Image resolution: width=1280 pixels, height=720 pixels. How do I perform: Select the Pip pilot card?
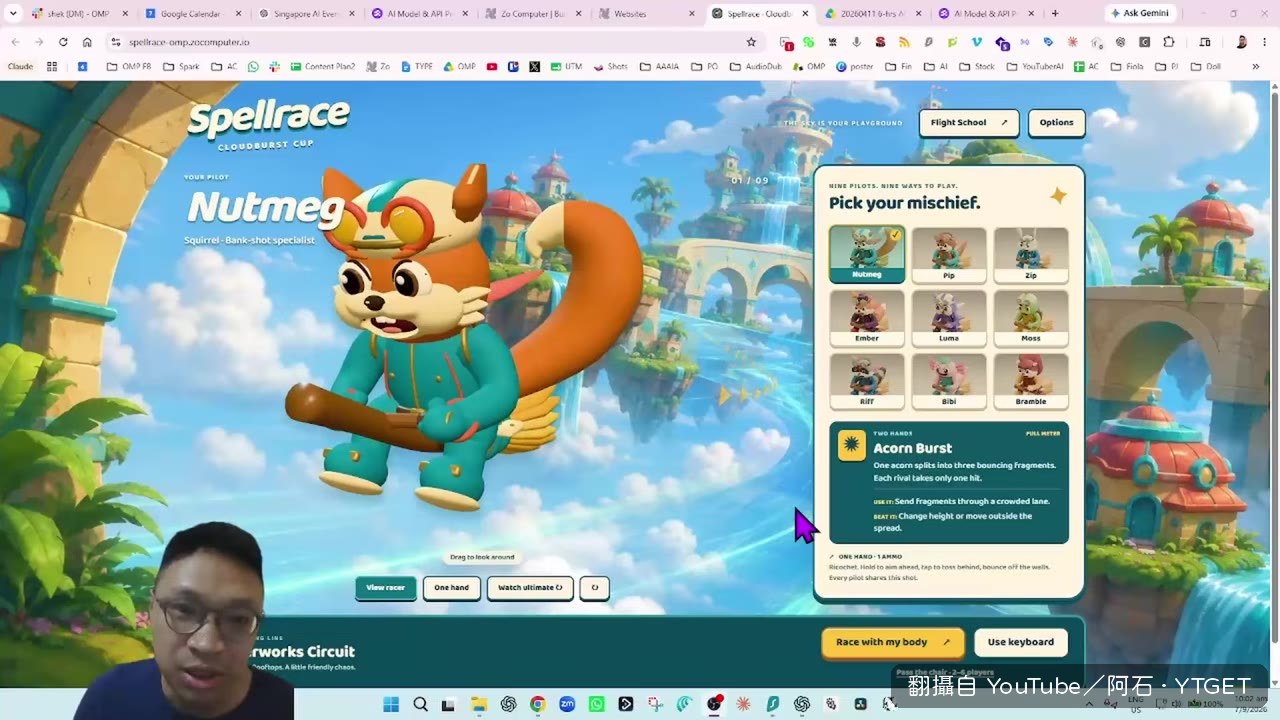click(x=949, y=255)
